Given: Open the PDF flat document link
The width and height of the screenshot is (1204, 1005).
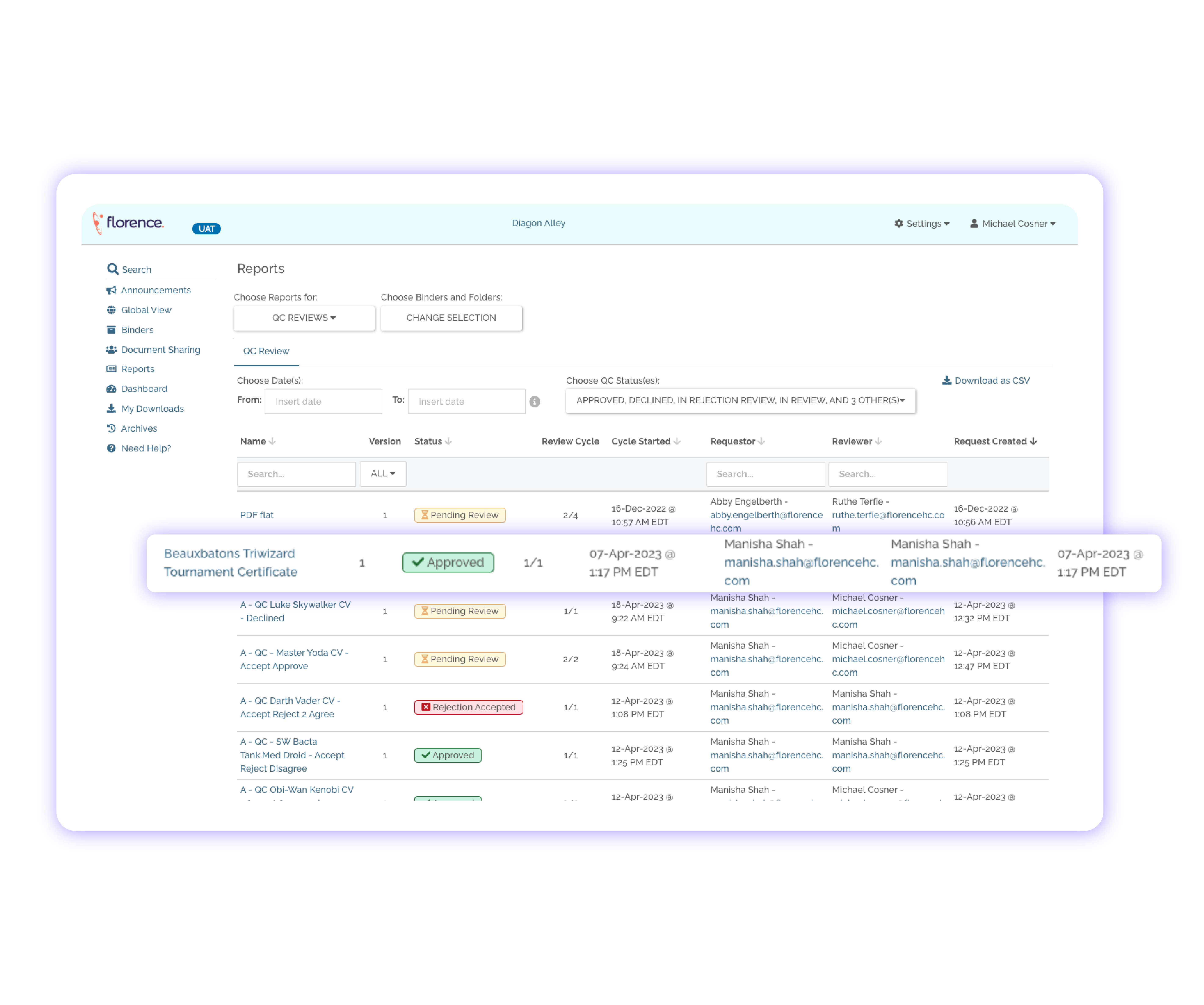Looking at the screenshot, I should [257, 515].
